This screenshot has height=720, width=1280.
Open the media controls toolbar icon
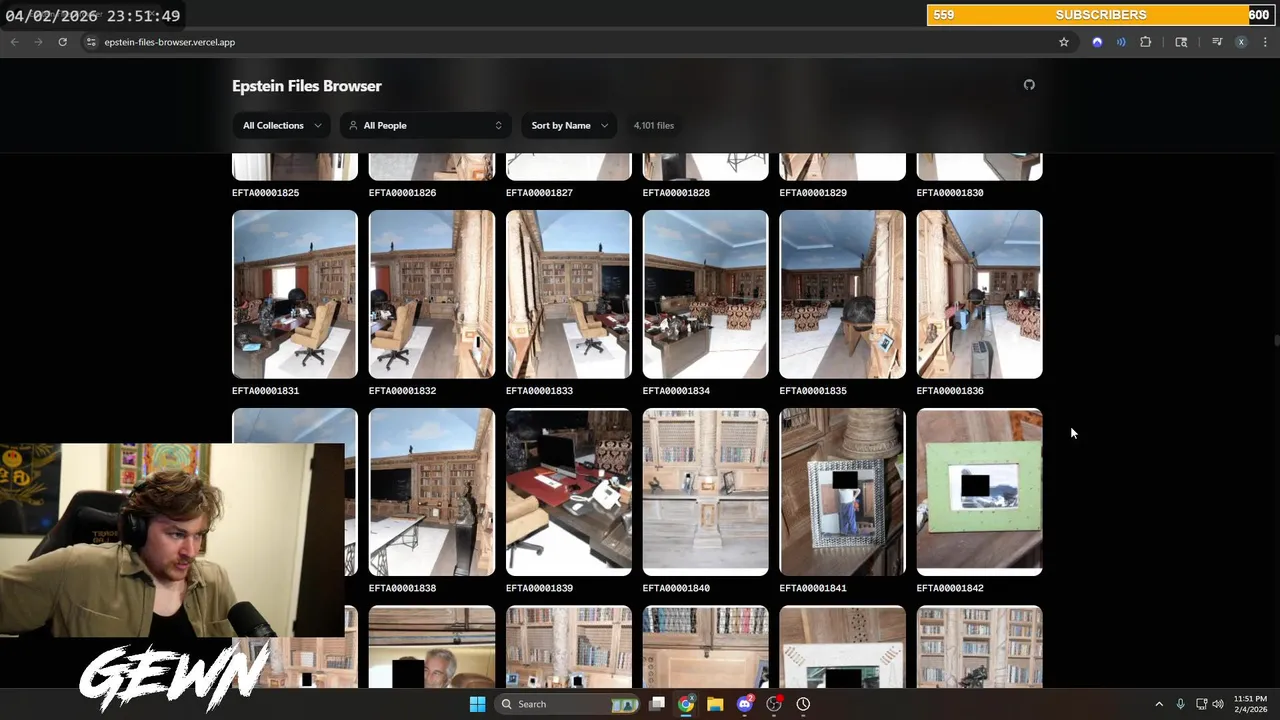1217,42
